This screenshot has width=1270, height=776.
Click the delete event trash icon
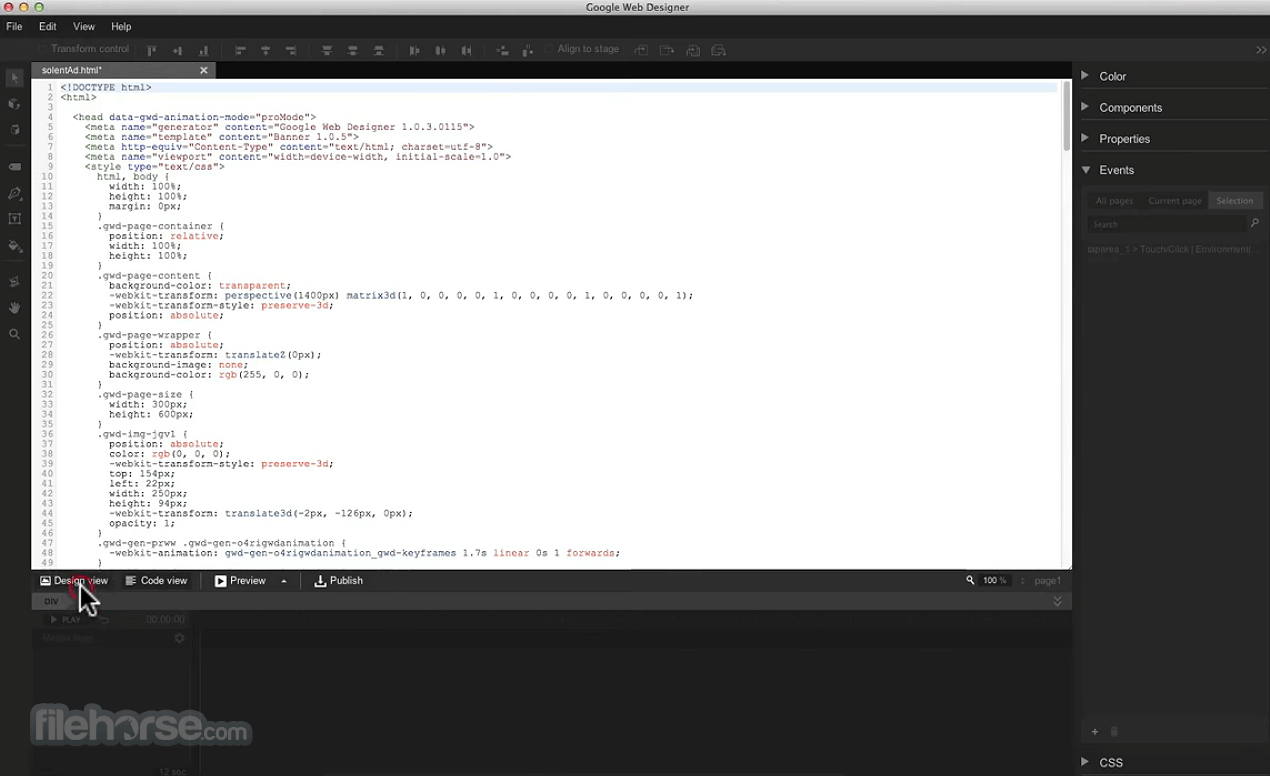pos(1114,732)
